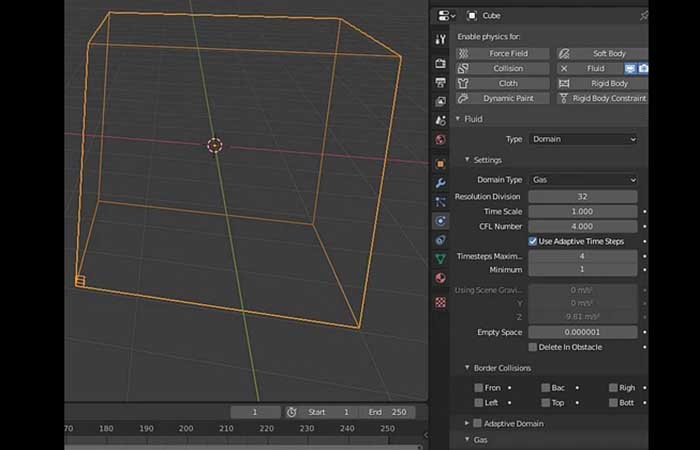The image size is (700, 450).
Task: Open the Particles properties tab
Action: pyautogui.click(x=441, y=202)
